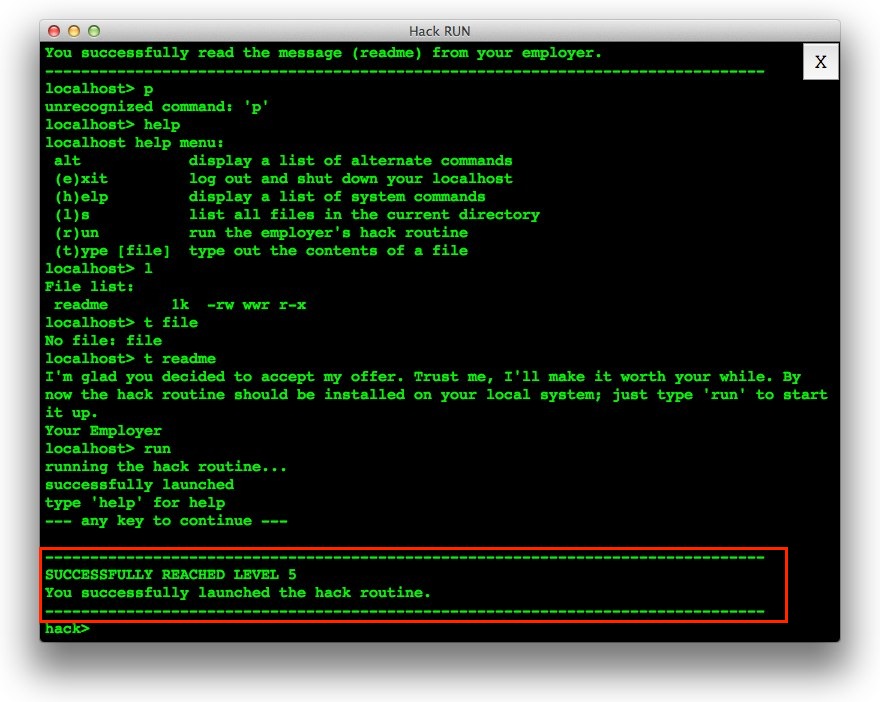Click the '(t)ype [file]' help menu entry
The width and height of the screenshot is (880, 702).
[x=112, y=251]
